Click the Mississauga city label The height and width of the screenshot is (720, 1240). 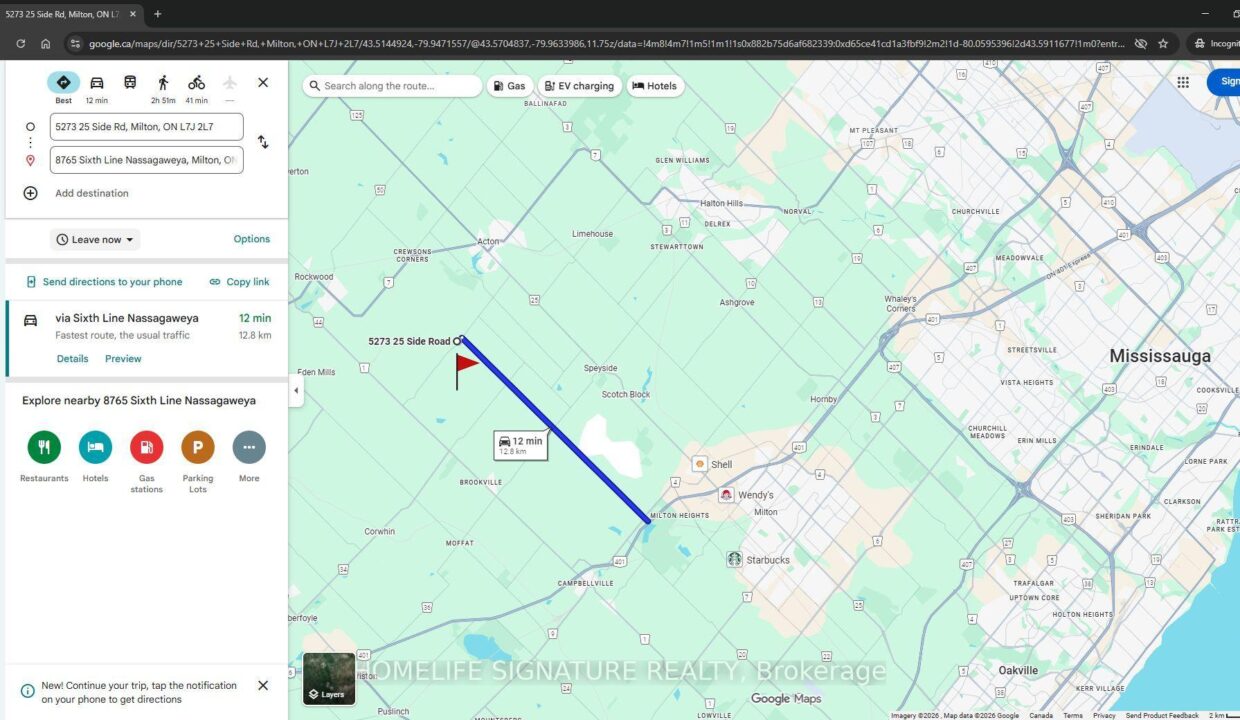1160,356
